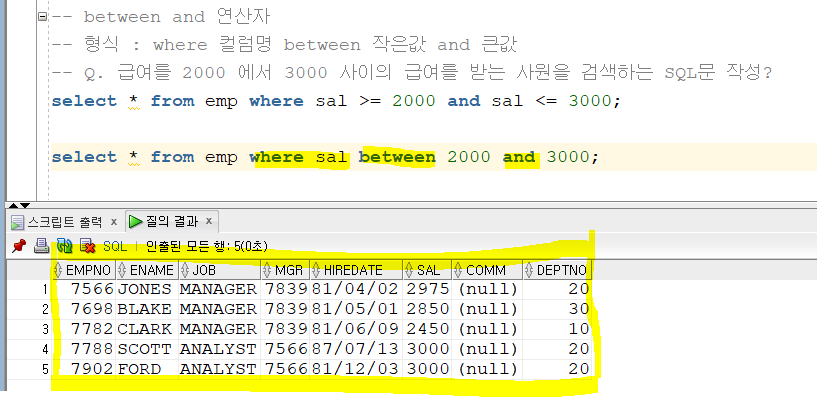817x397 pixels.
Task: Select the SAL value 2450
Action: (428, 329)
